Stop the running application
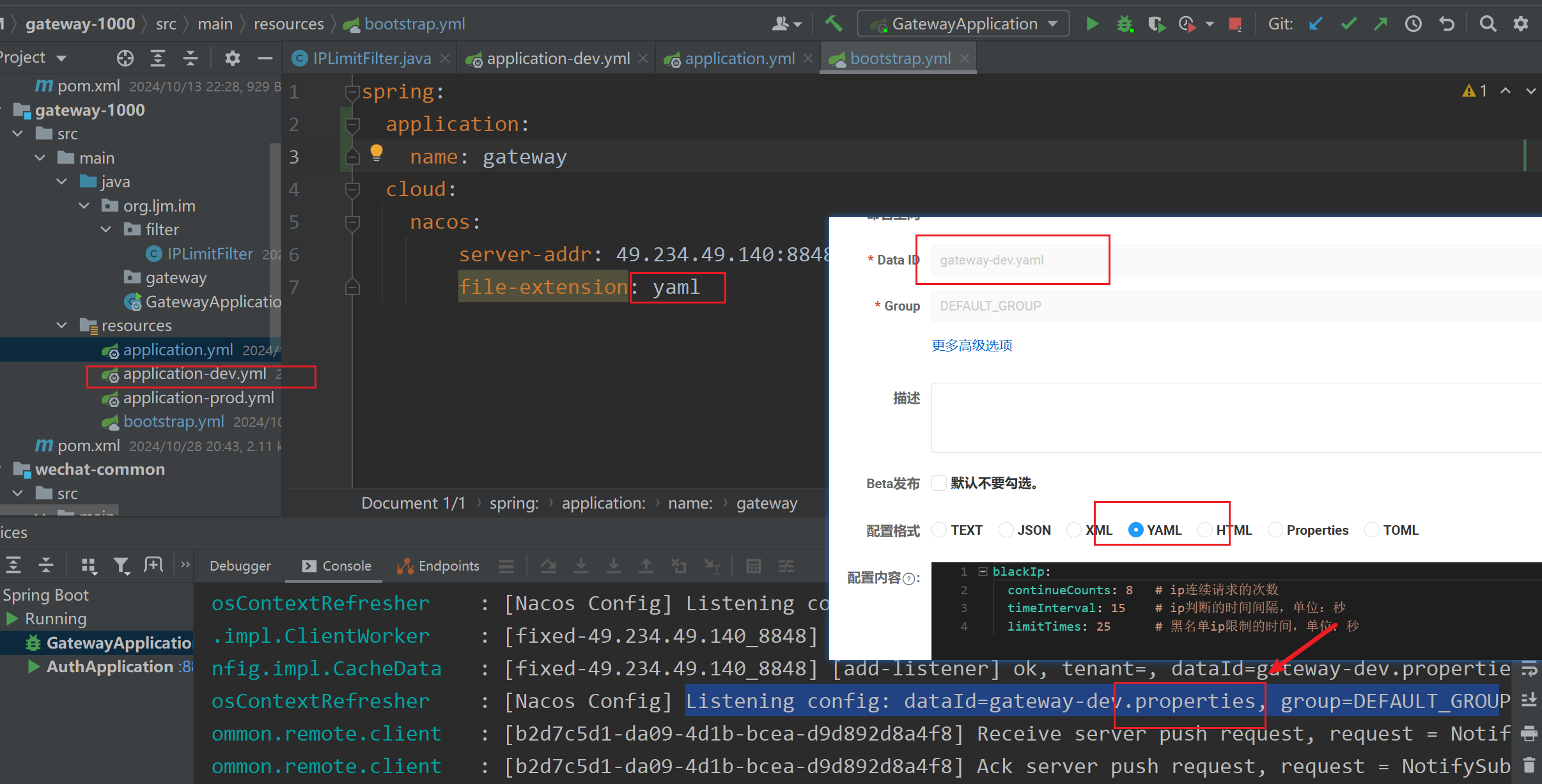Image resolution: width=1542 pixels, height=784 pixels. pos(1234,24)
